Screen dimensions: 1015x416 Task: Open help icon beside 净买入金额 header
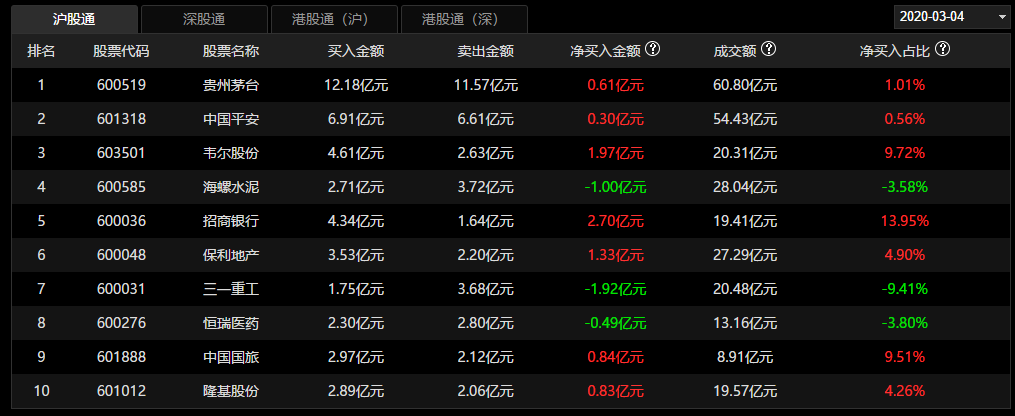point(652,49)
